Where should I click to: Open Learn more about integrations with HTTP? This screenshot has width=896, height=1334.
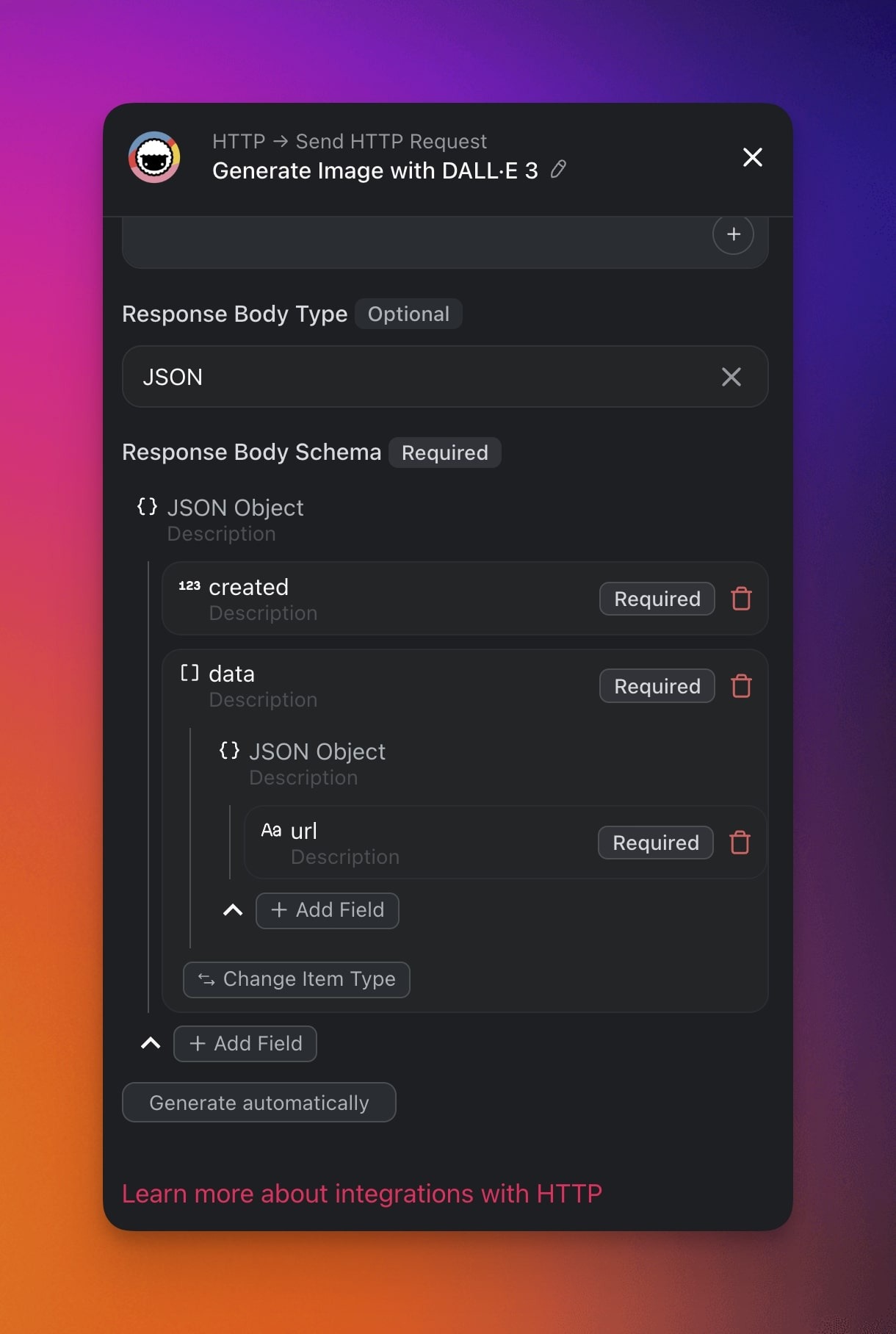361,1194
